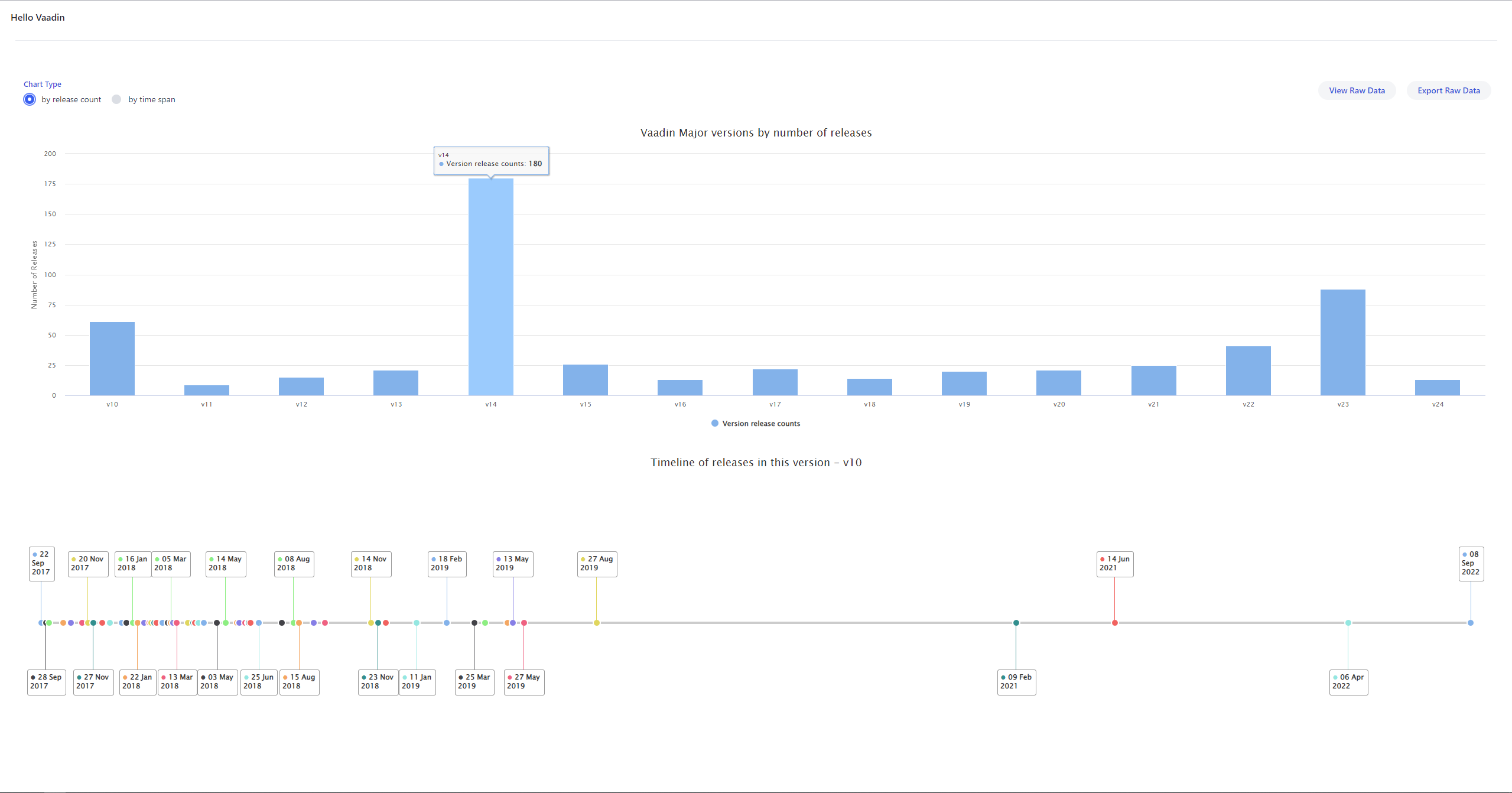1512x793 pixels.
Task: Click the 08 Sep 2022 timeline label
Action: click(x=1470, y=563)
